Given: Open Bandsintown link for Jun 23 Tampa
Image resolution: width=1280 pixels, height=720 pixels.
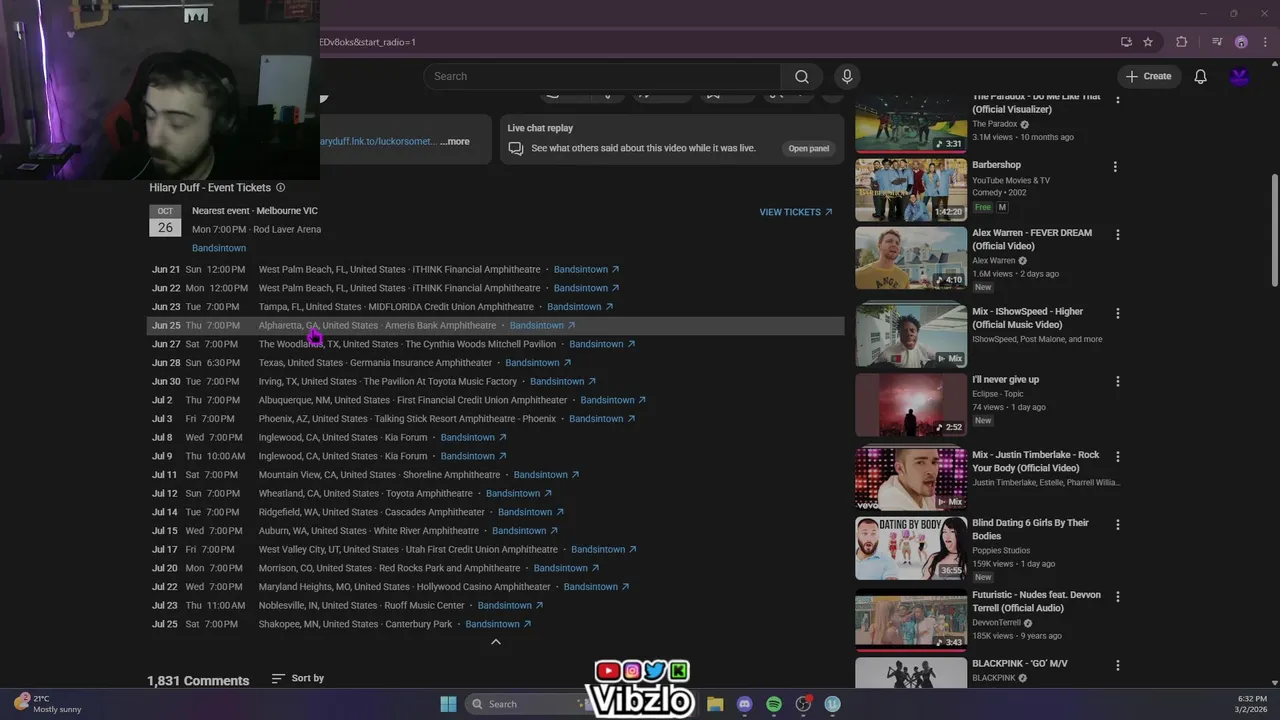Looking at the screenshot, I should coord(580,307).
